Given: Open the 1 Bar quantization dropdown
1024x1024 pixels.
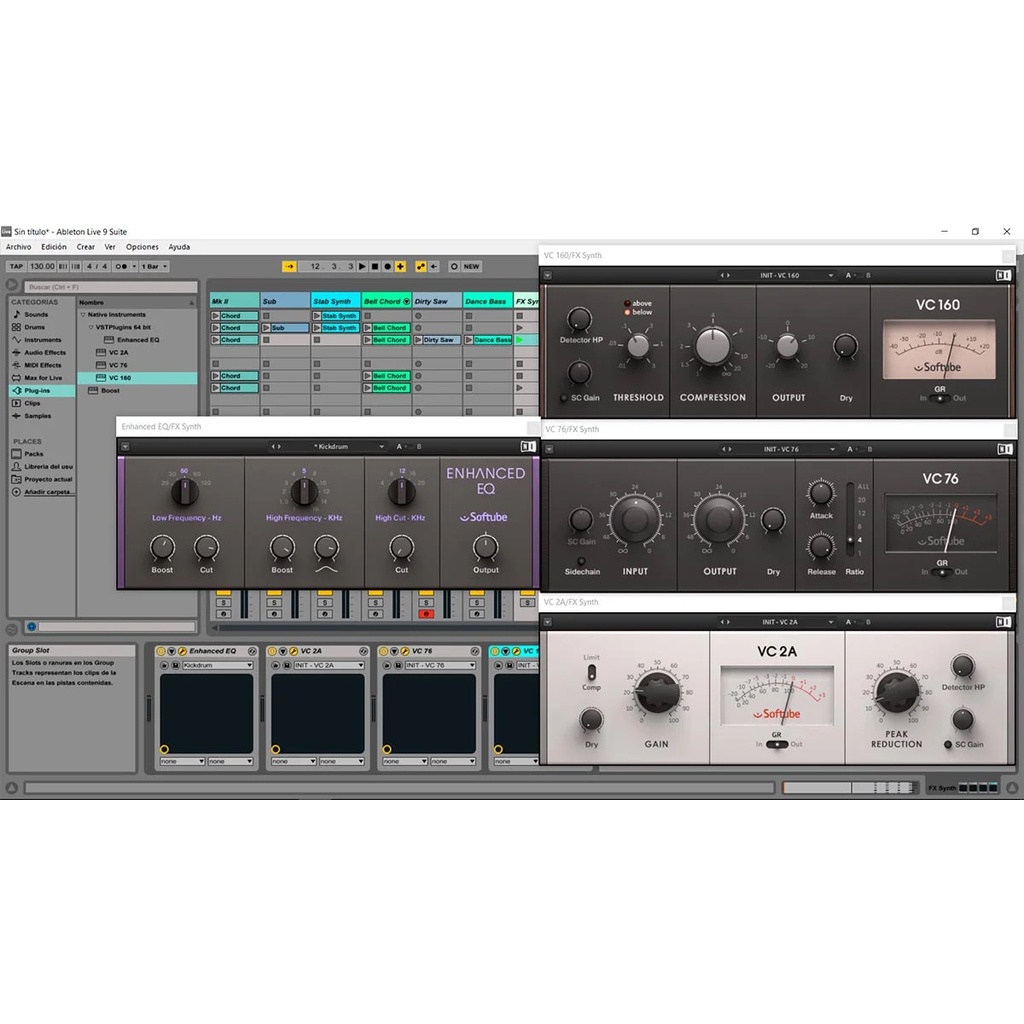Looking at the screenshot, I should (x=154, y=267).
